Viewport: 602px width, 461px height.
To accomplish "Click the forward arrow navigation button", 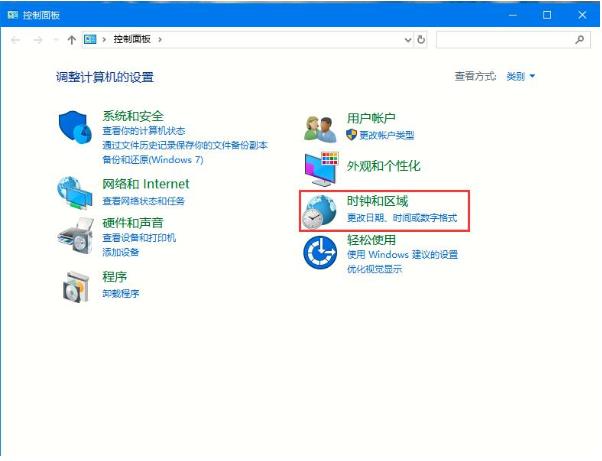I will tap(37, 40).
